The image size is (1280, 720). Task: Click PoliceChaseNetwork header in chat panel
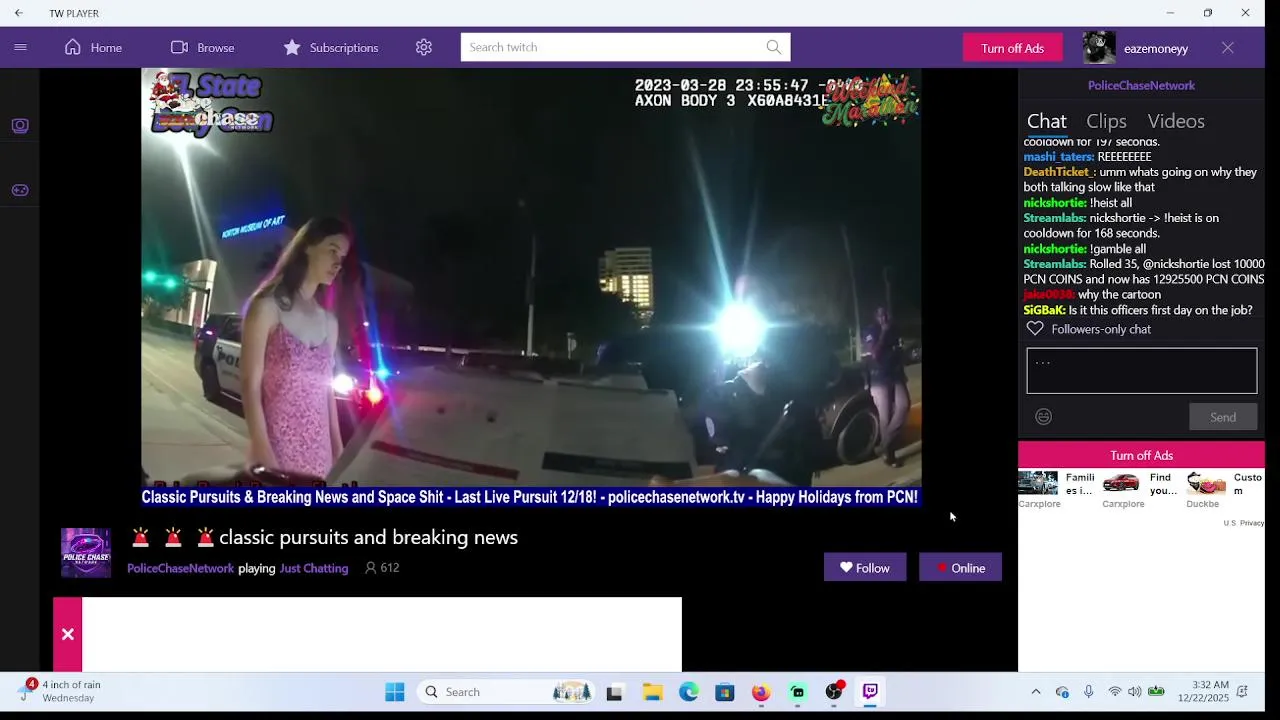point(1141,85)
